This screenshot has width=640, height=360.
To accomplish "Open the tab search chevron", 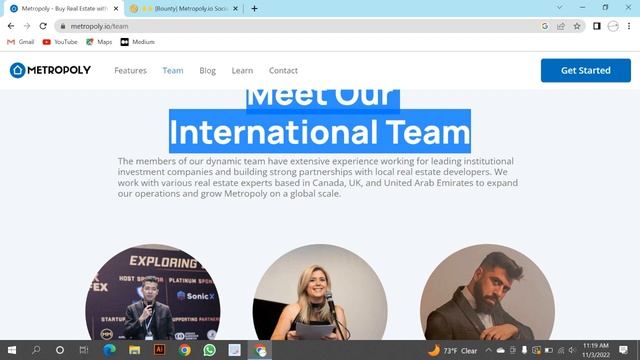I will 560,7.
